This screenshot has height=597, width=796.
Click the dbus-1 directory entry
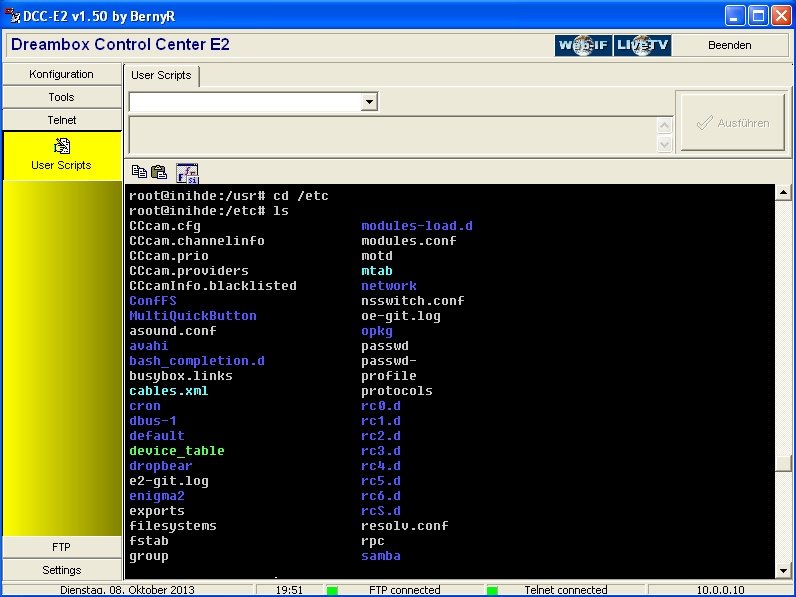153,421
